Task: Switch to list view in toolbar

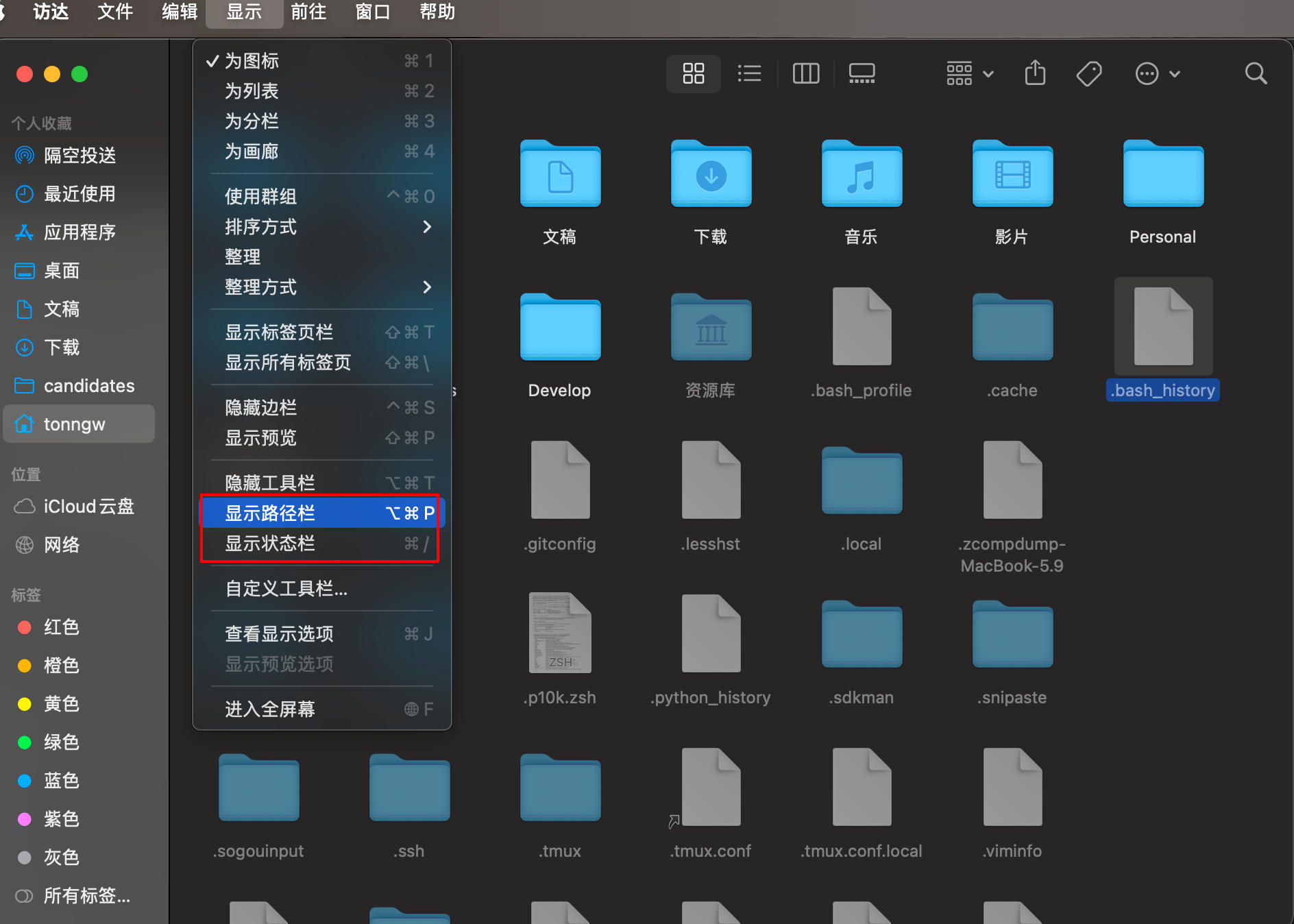Action: (749, 73)
